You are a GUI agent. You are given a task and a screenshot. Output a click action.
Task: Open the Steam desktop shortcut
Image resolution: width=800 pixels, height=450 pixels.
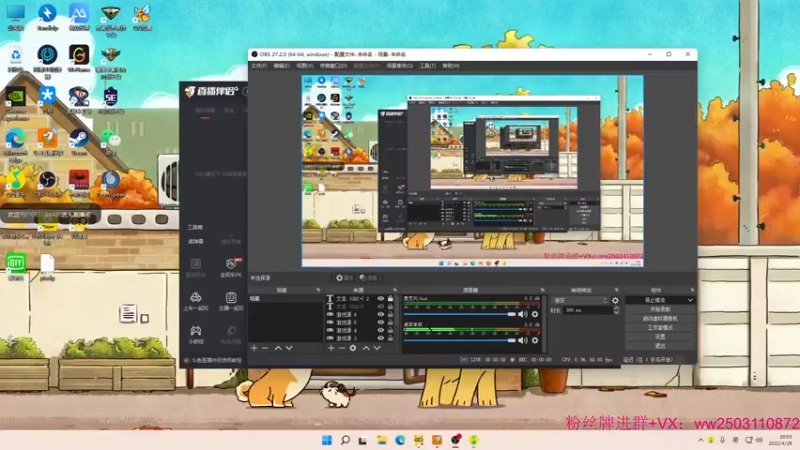pyautogui.click(x=79, y=142)
